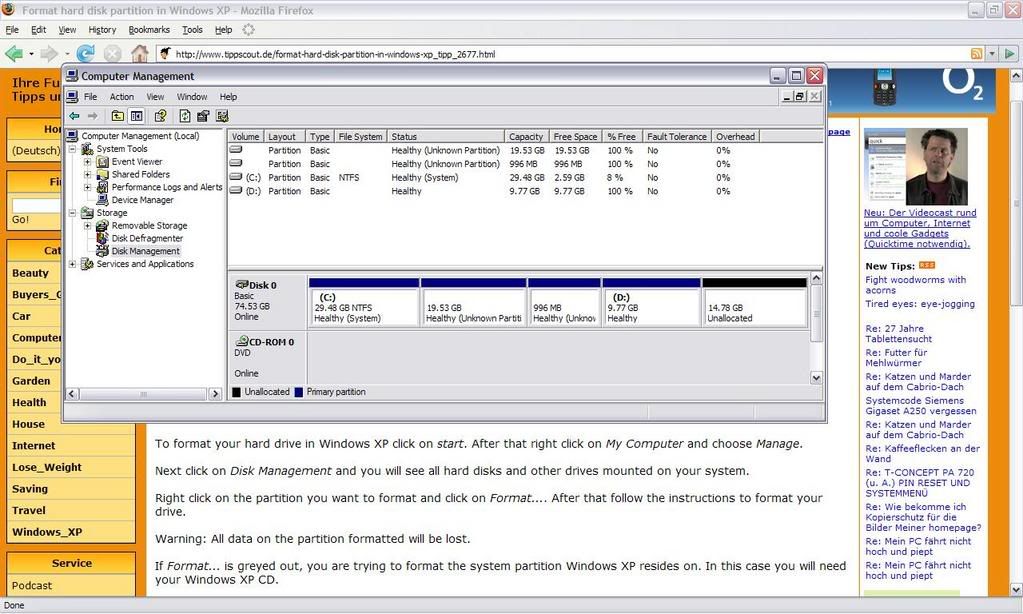Click the site favicon in the address bar
The height and width of the screenshot is (614, 1023).
[166, 54]
